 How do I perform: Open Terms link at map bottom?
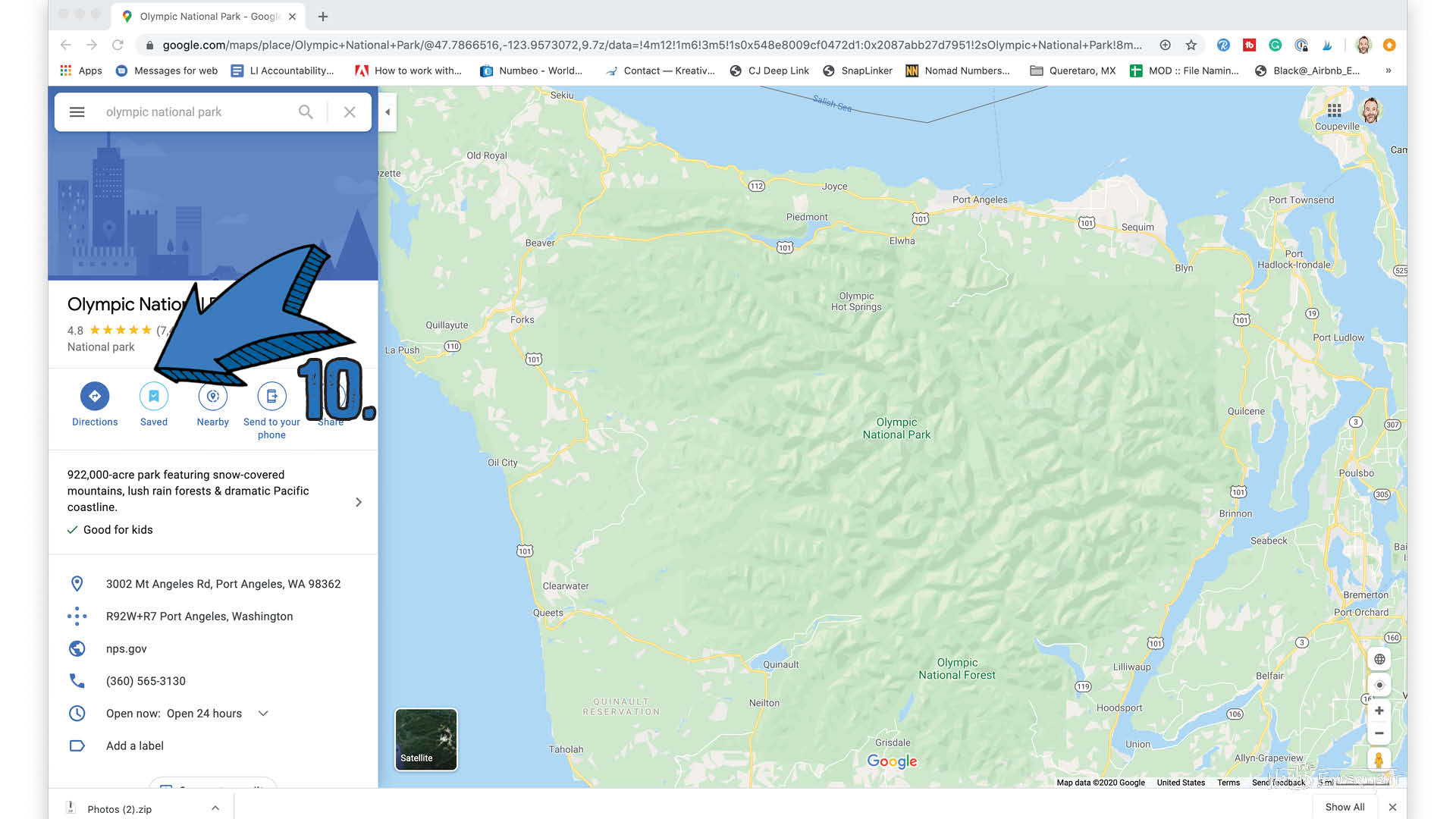click(x=1228, y=783)
